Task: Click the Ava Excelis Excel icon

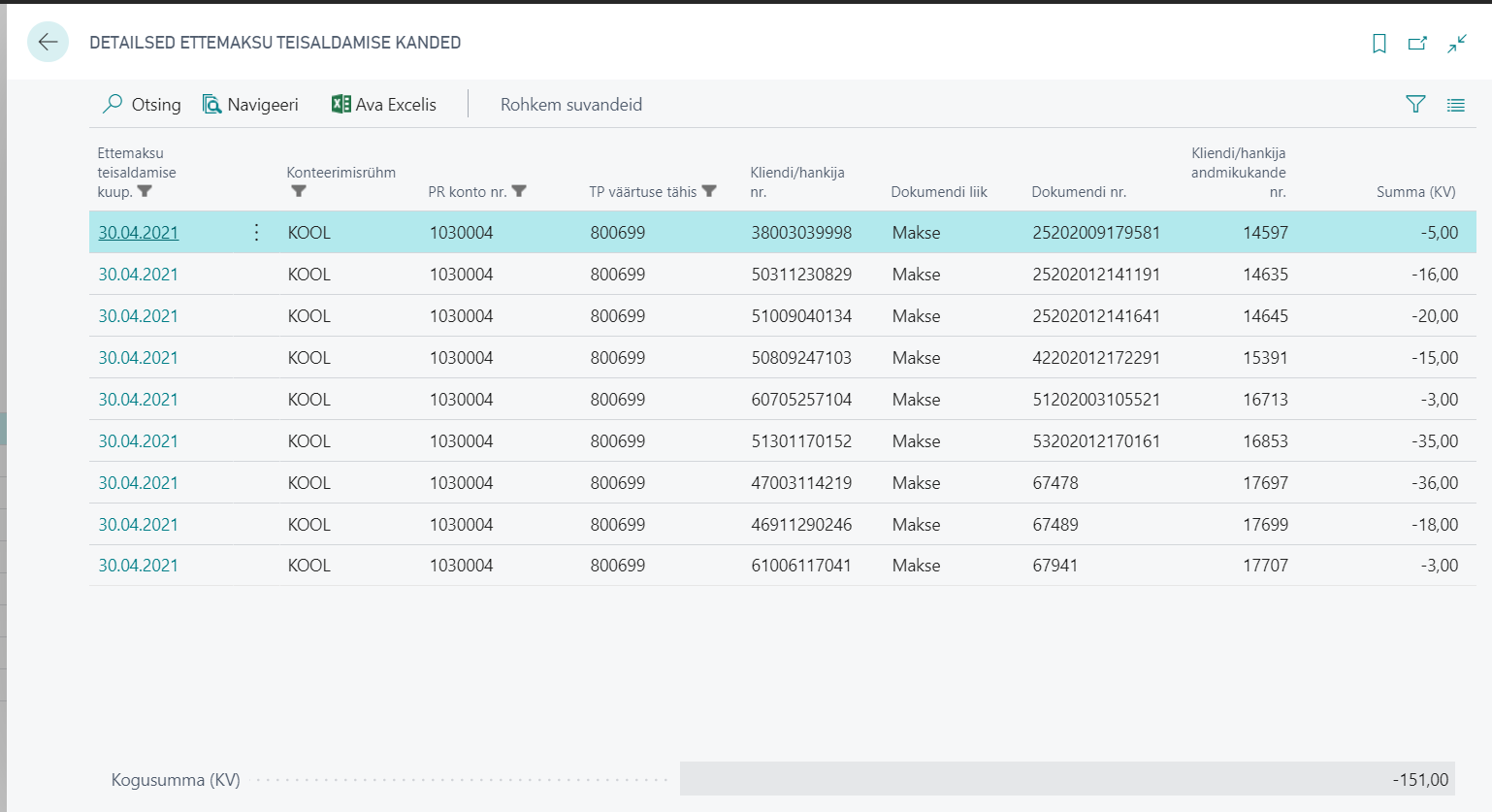Action: pyautogui.click(x=341, y=104)
